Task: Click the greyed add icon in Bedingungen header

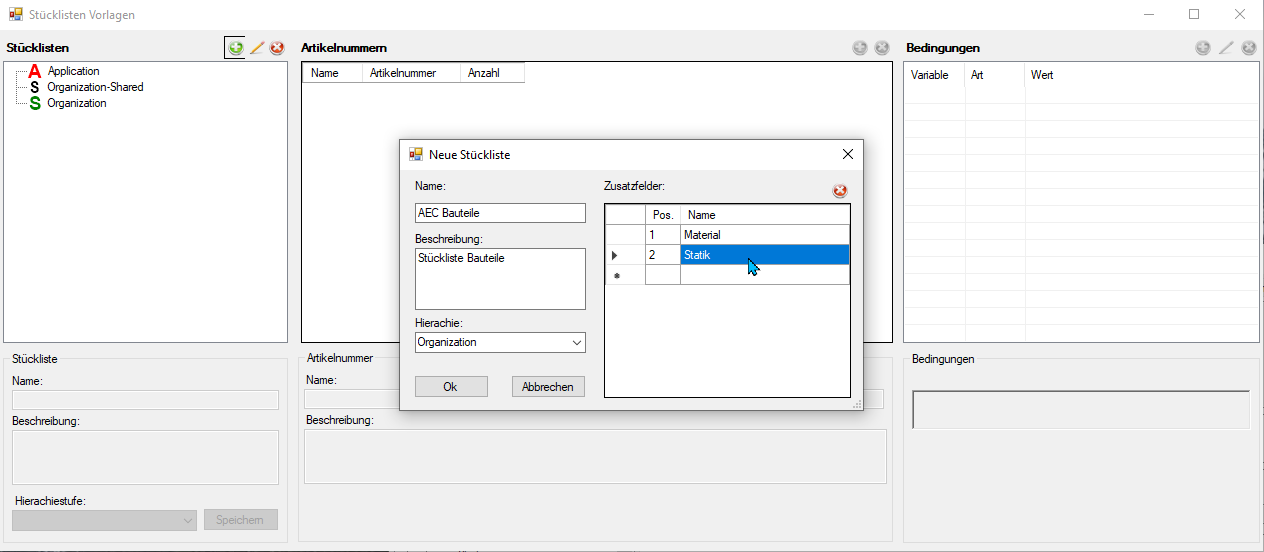Action: pyautogui.click(x=1203, y=47)
